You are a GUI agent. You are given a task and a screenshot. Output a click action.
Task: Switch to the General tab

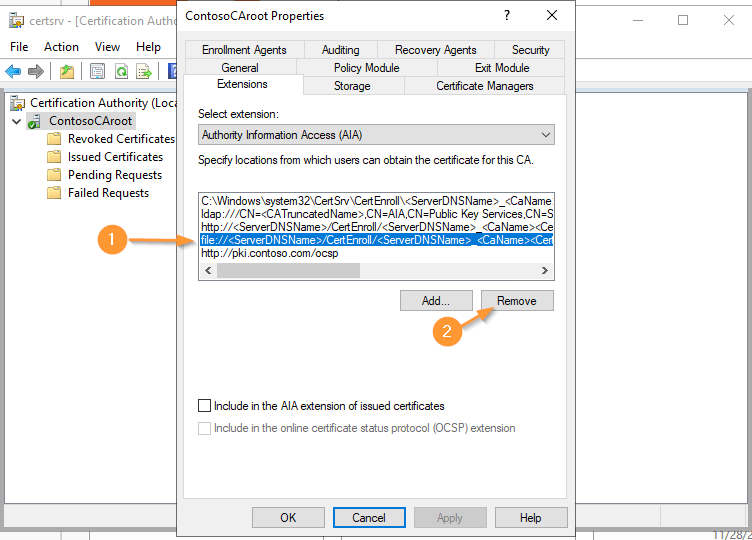click(240, 68)
